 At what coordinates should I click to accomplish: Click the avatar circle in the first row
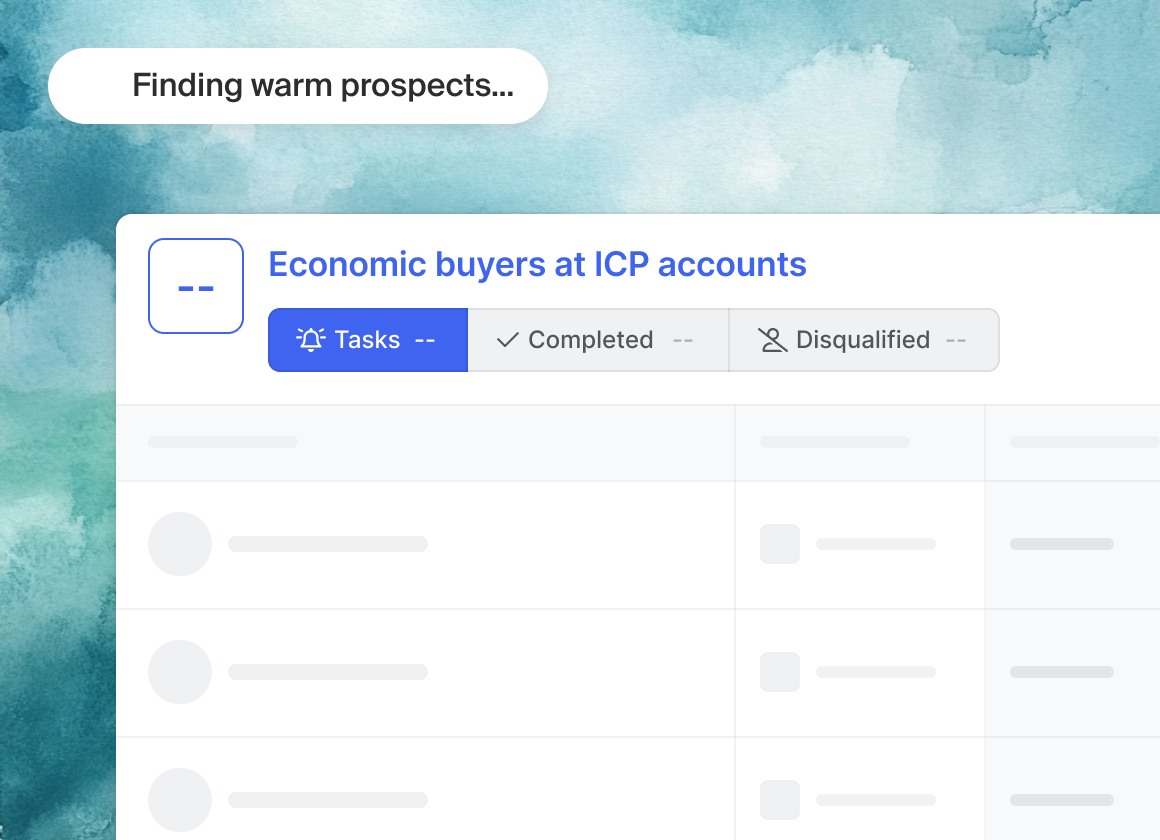point(180,544)
